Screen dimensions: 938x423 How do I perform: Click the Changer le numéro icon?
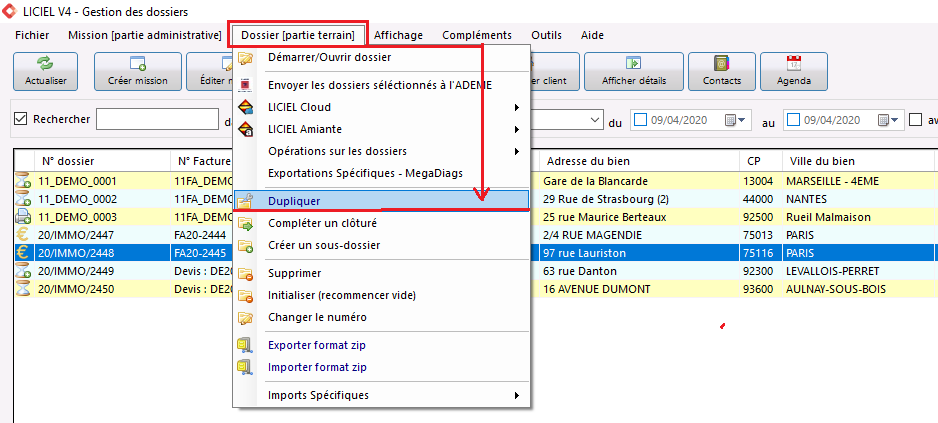point(245,317)
